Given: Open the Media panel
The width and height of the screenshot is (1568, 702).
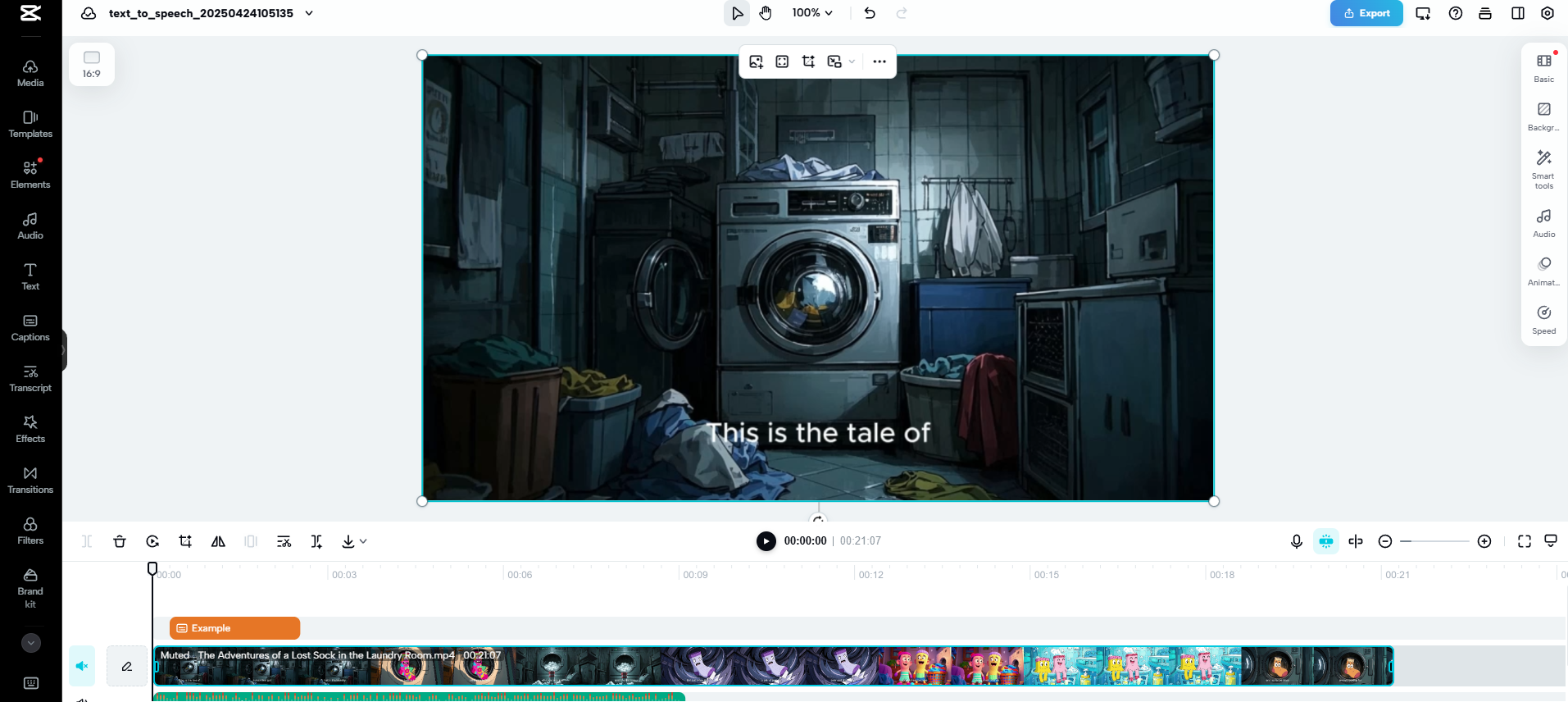Looking at the screenshot, I should 30,73.
